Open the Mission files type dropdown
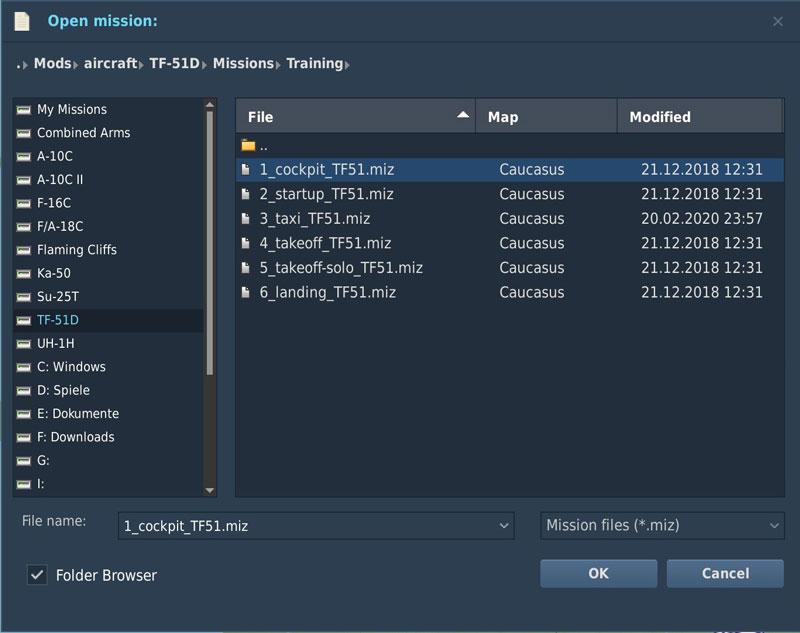The height and width of the screenshot is (633, 800). [x=774, y=526]
